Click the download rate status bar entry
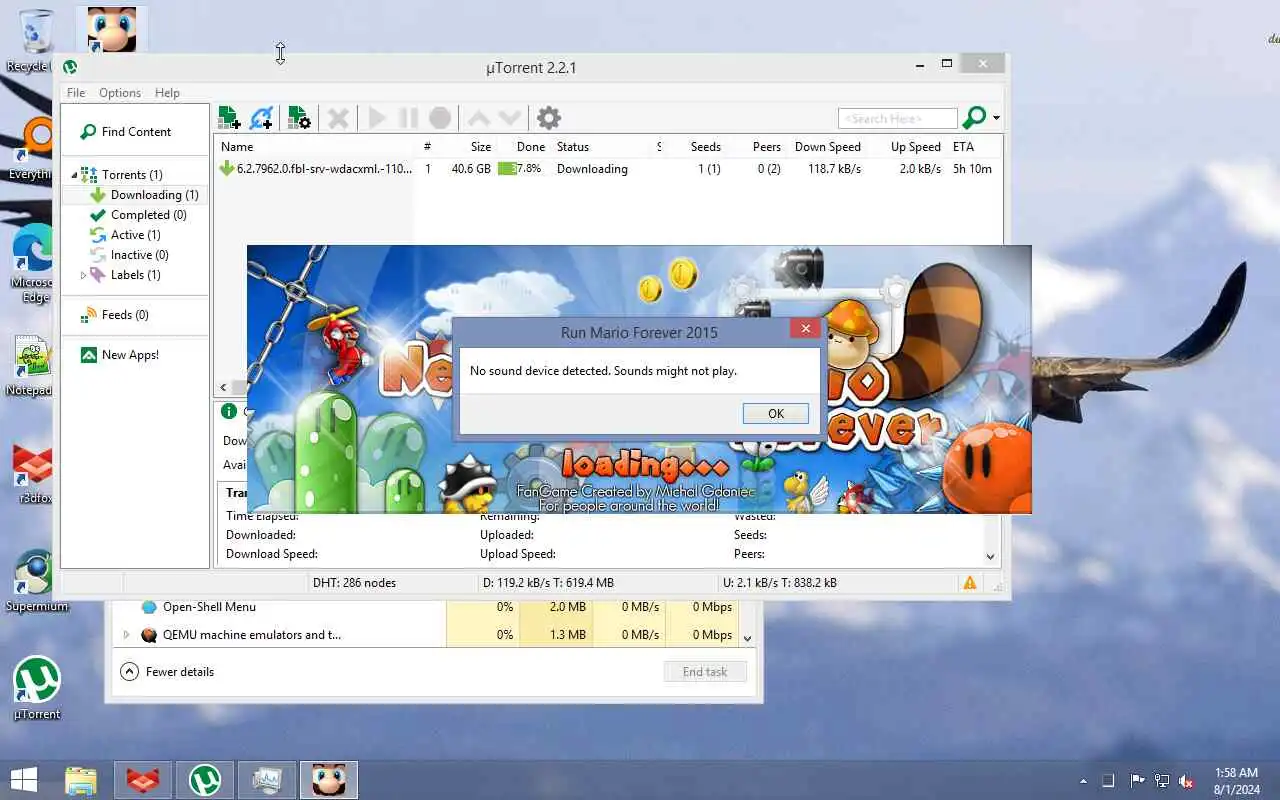 548,582
